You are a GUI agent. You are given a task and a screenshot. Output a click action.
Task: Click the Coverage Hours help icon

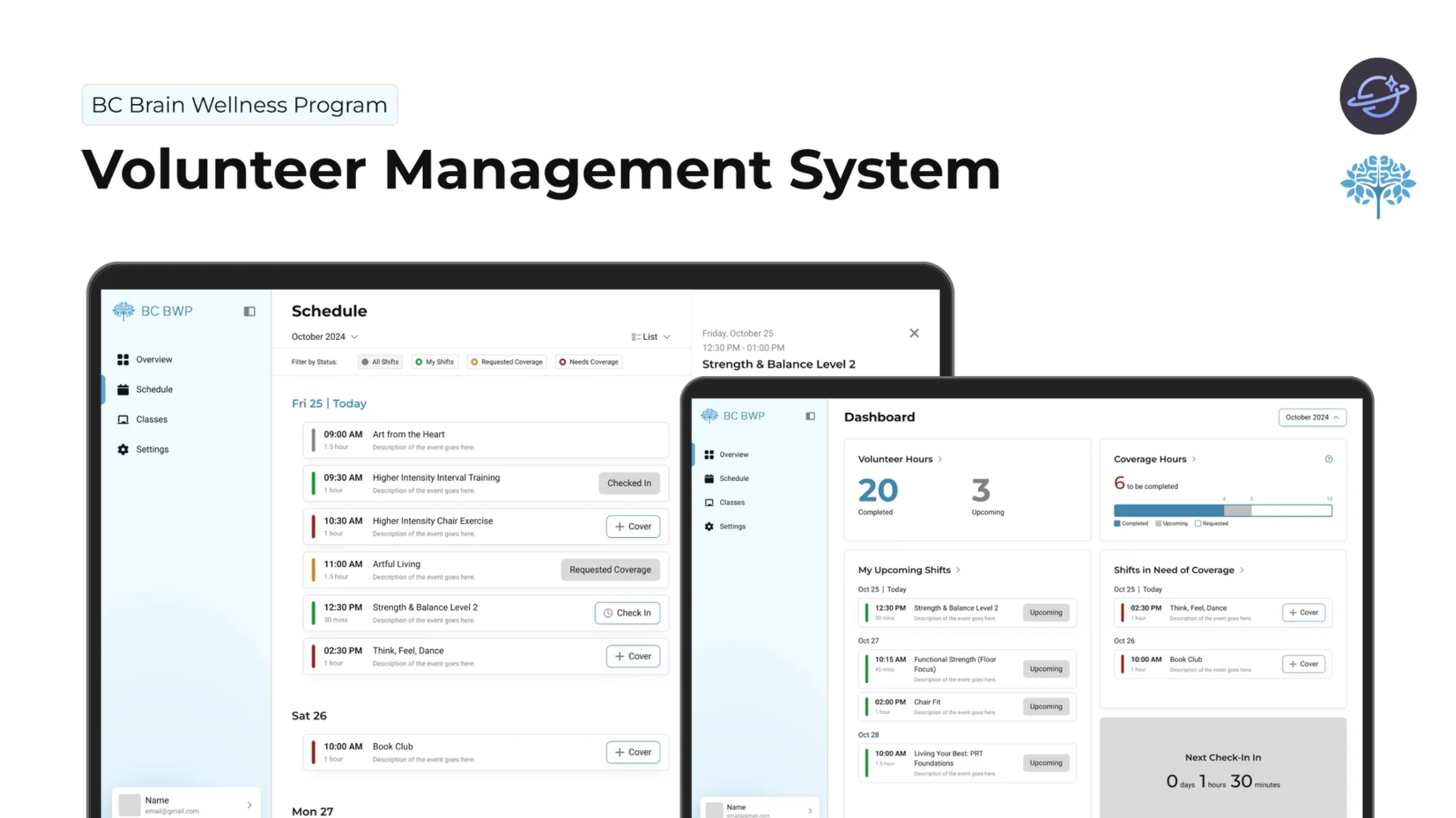click(1328, 459)
